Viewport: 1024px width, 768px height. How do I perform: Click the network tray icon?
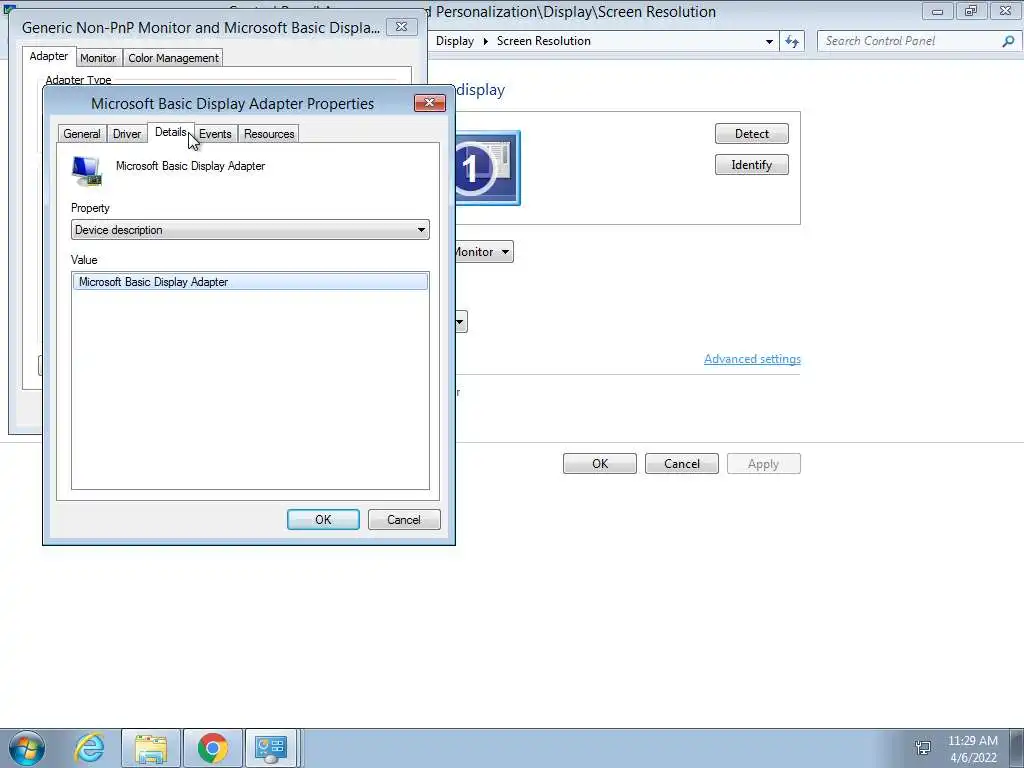(x=923, y=748)
